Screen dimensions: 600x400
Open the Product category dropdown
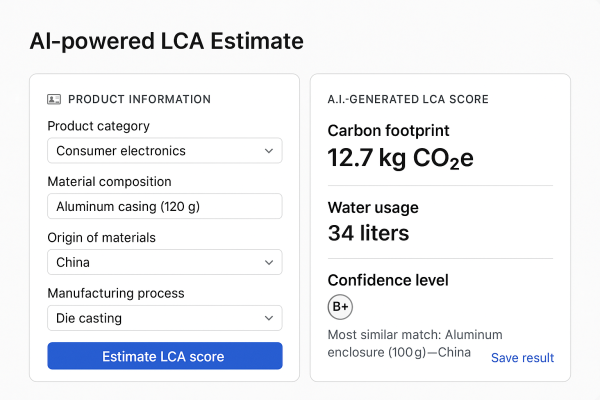tap(164, 151)
